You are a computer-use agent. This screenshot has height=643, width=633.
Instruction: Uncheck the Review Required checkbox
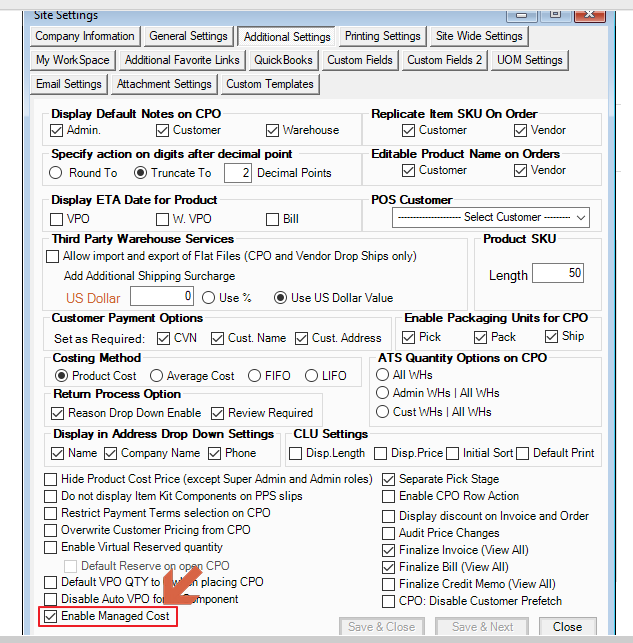tap(218, 412)
